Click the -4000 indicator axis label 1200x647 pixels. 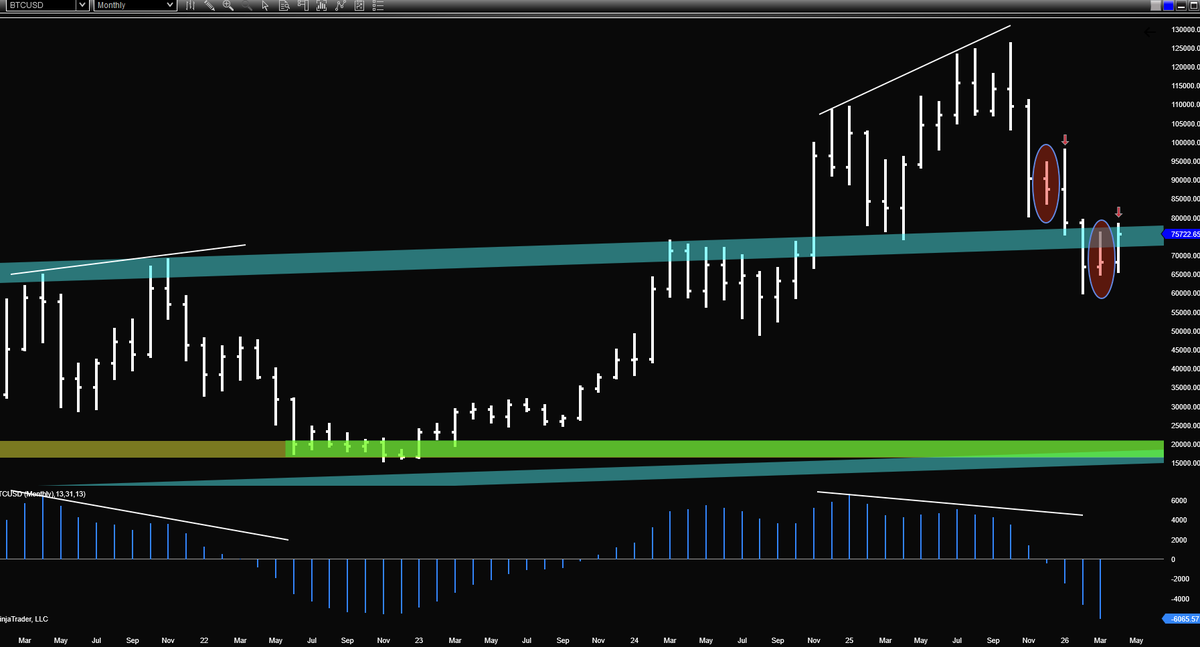1180,599
